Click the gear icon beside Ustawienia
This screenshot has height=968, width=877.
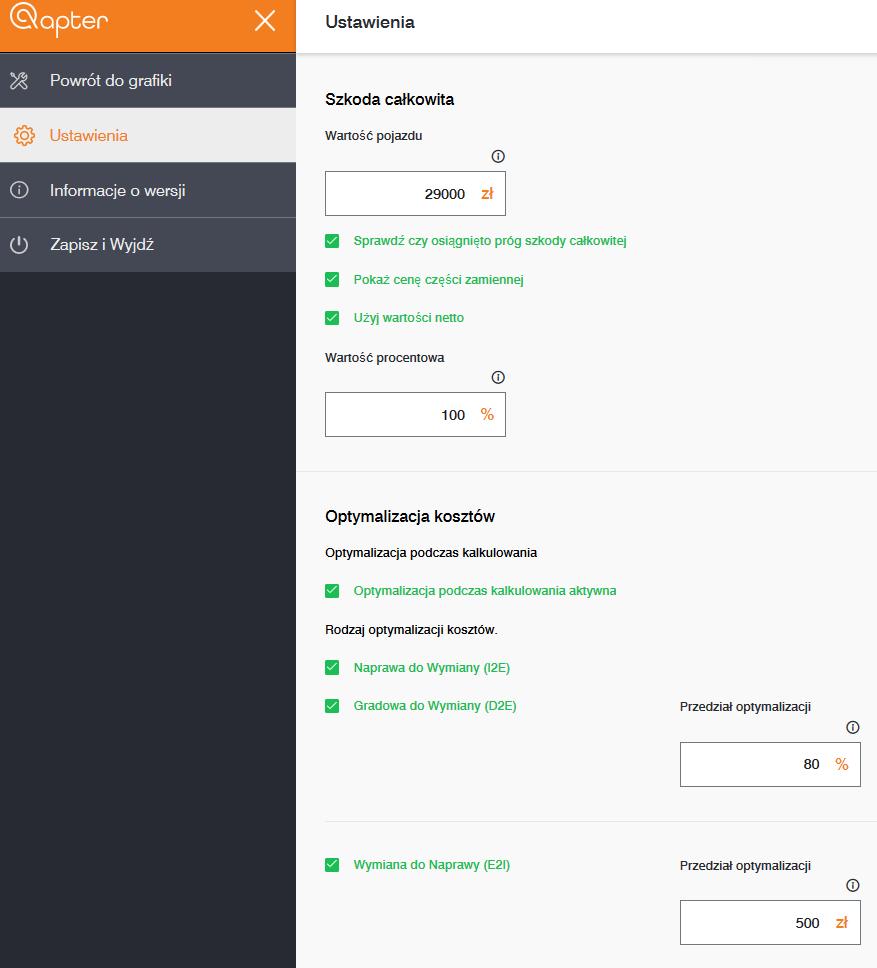(x=24, y=135)
